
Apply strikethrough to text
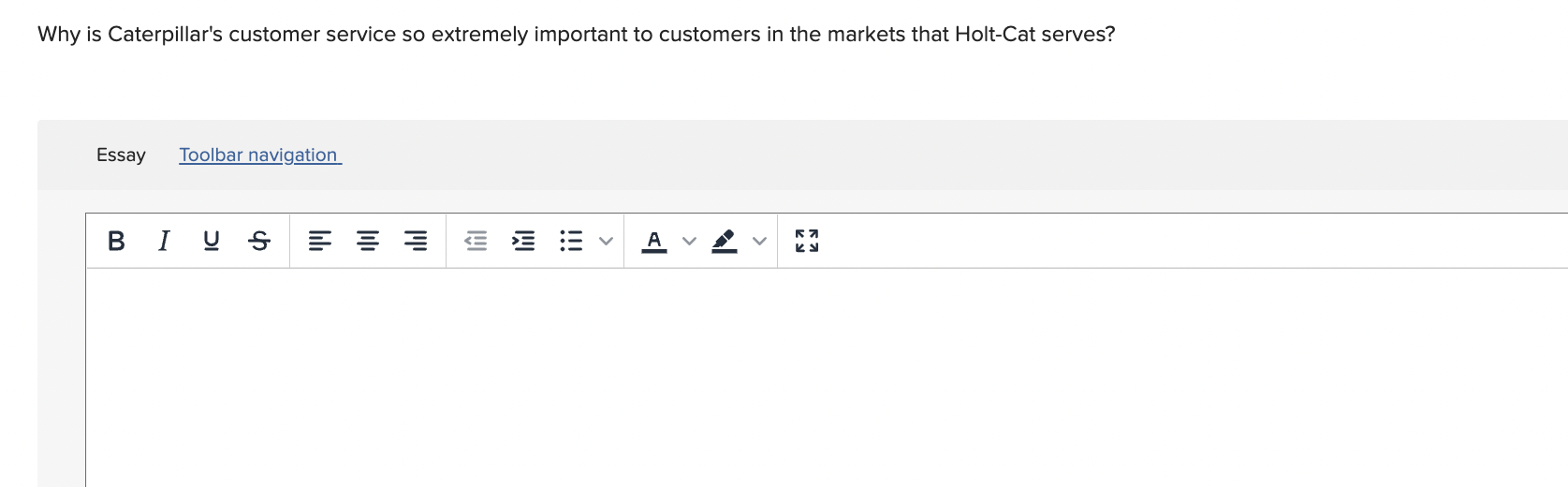tap(259, 241)
